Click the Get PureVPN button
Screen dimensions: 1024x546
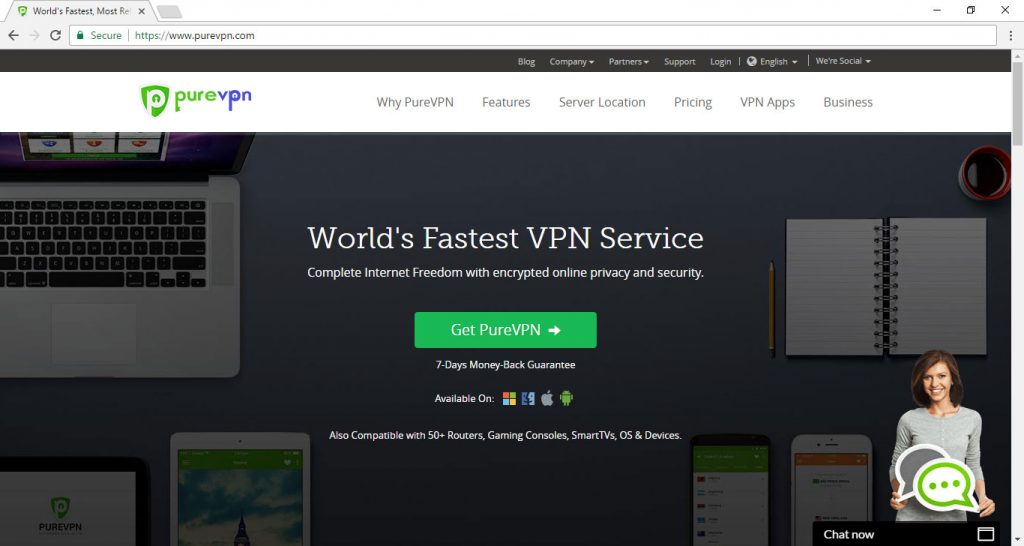click(x=505, y=330)
